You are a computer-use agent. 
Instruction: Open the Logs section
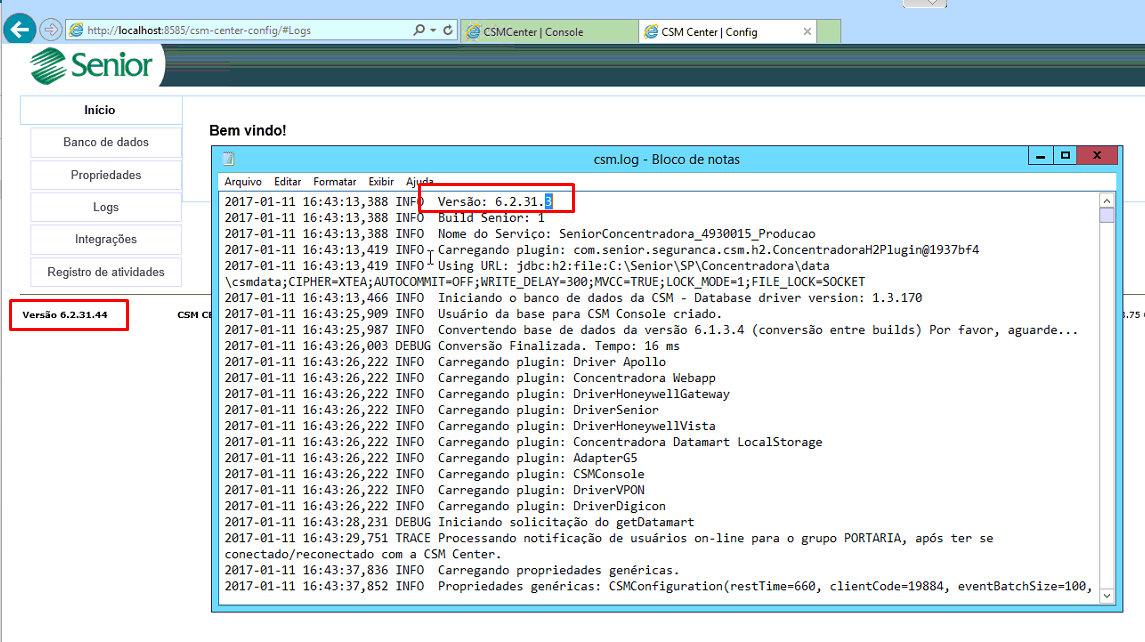click(106, 207)
